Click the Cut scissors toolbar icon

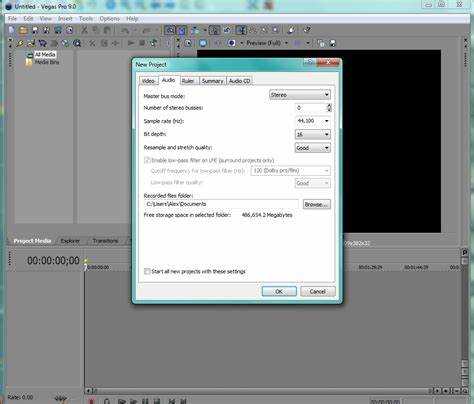pos(84,30)
